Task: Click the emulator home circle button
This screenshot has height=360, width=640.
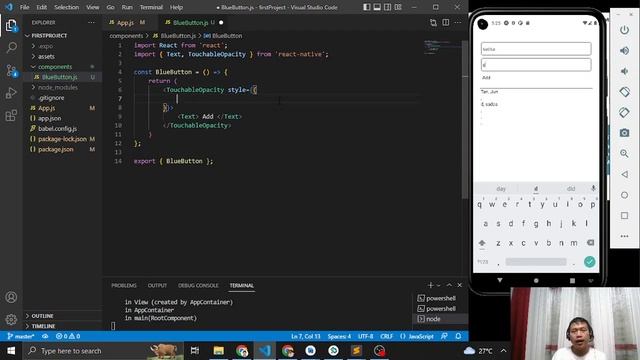Action: pos(624,195)
